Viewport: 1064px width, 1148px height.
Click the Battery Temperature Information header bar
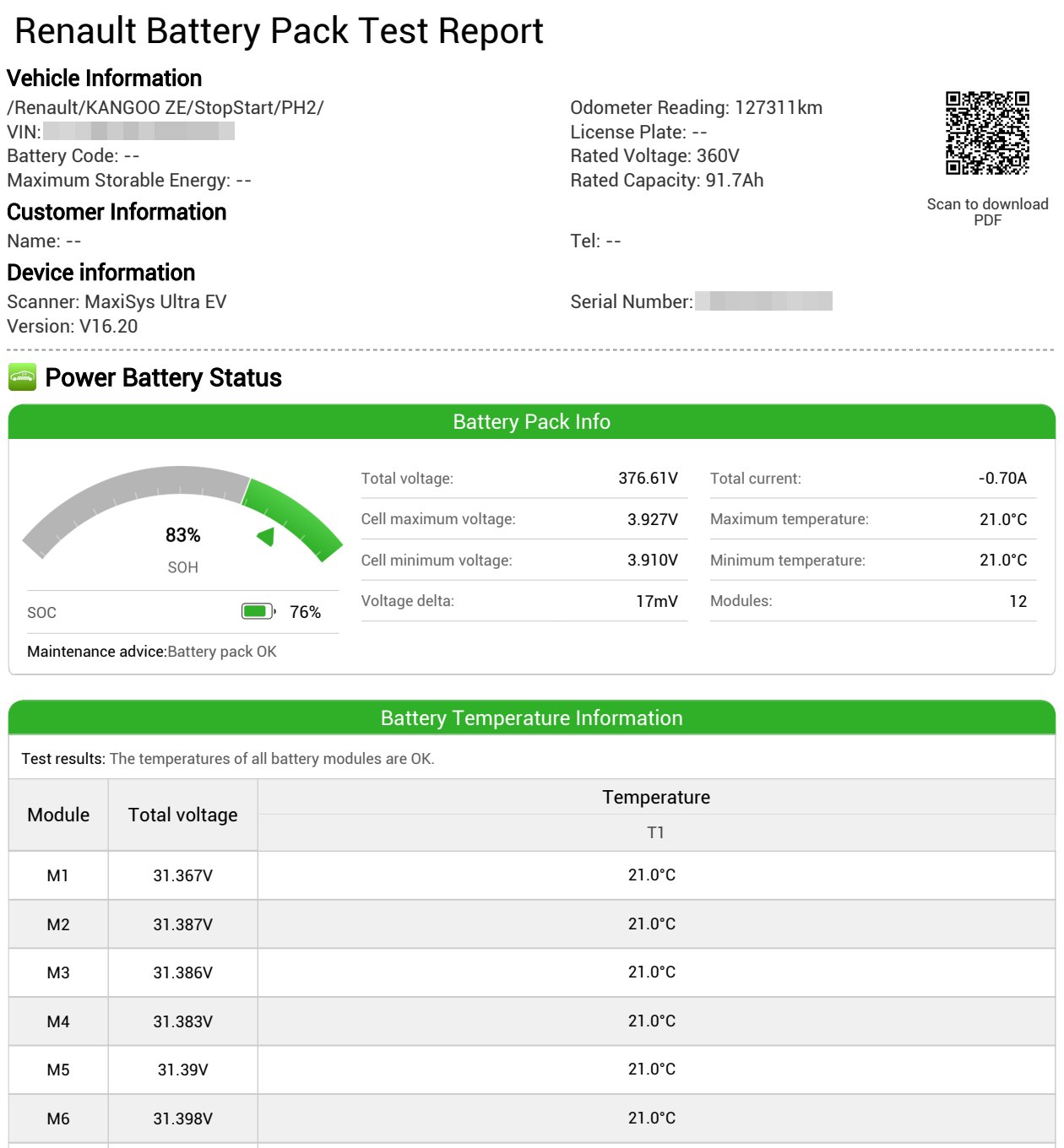[532, 717]
